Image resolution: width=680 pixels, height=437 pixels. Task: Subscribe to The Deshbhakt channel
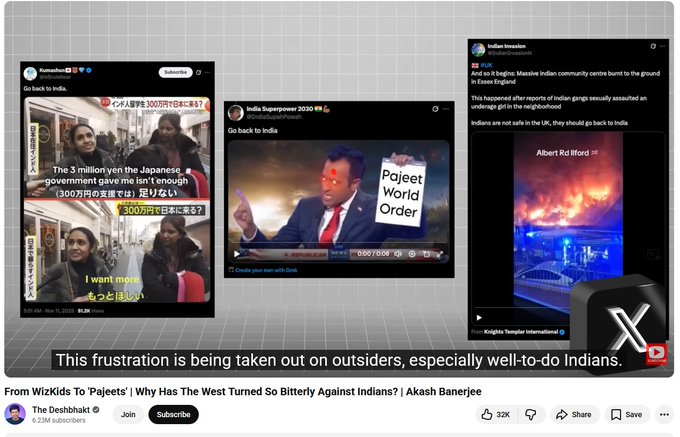[173, 414]
